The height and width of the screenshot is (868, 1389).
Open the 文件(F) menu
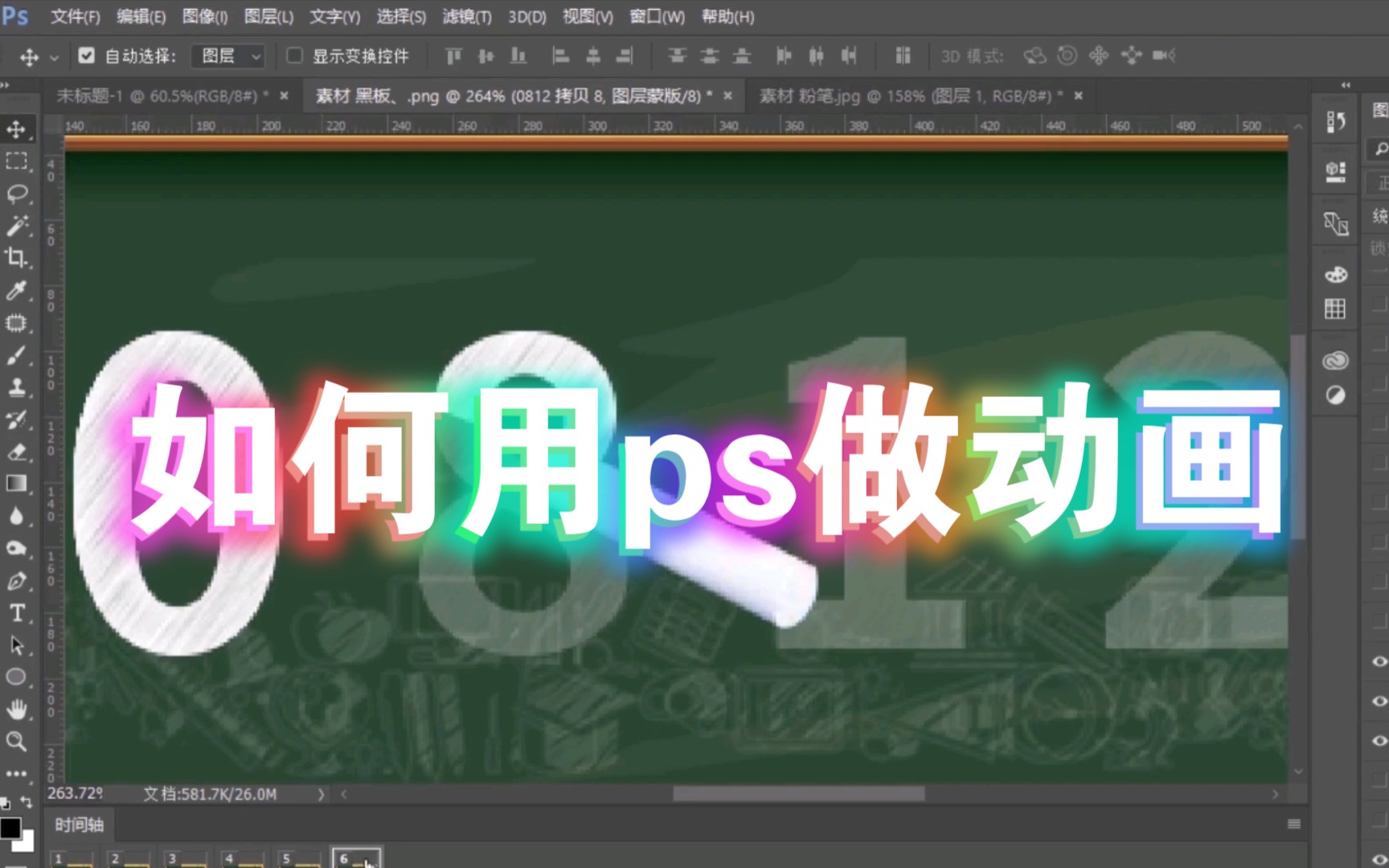(76, 16)
